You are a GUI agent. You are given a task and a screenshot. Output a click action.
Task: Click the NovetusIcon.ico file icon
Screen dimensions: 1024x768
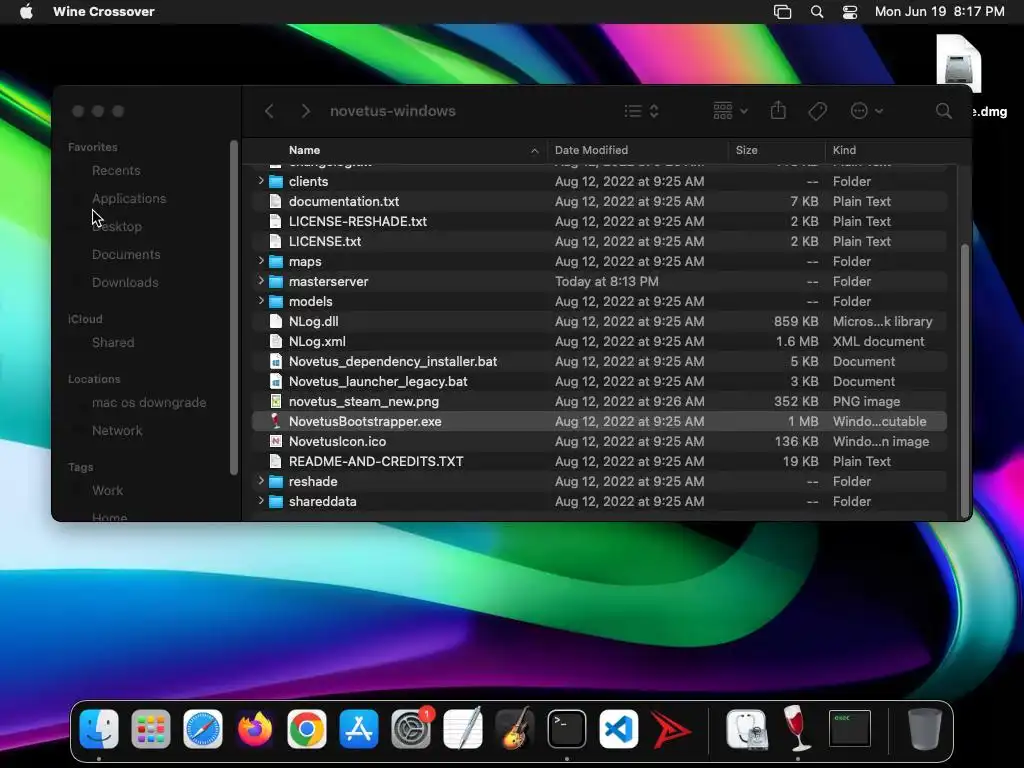point(276,441)
